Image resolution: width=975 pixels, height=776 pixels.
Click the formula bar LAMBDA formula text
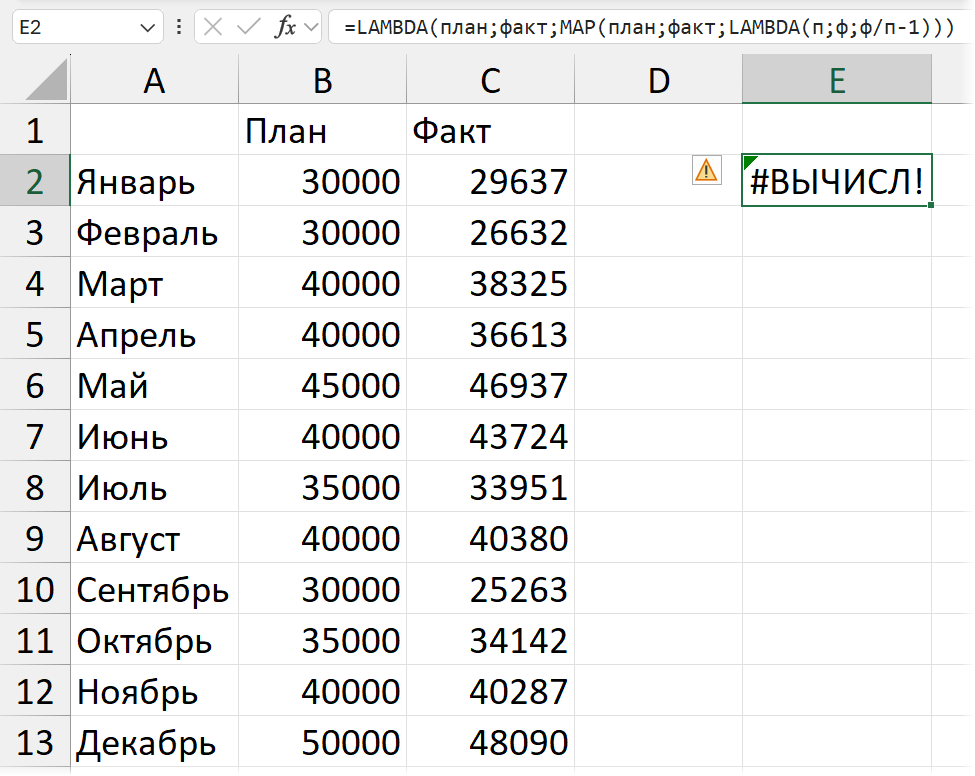[649, 27]
